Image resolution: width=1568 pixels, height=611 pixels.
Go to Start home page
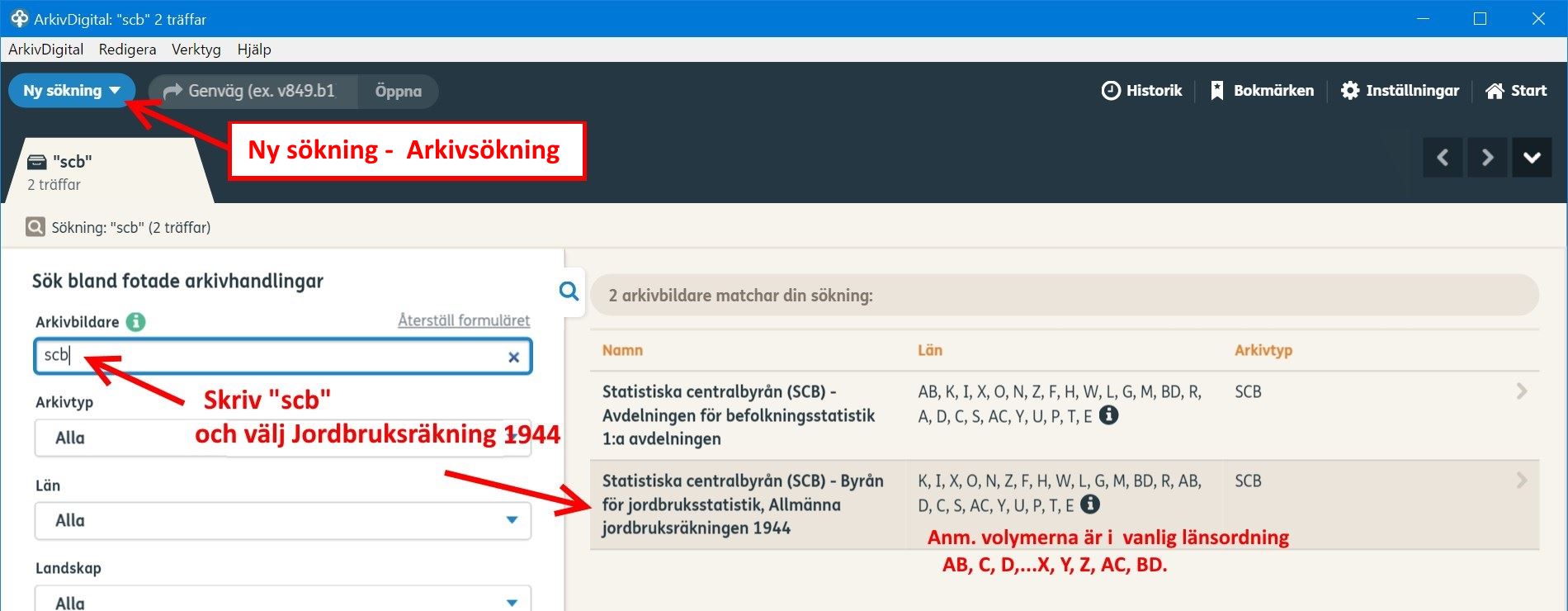(x=1516, y=91)
